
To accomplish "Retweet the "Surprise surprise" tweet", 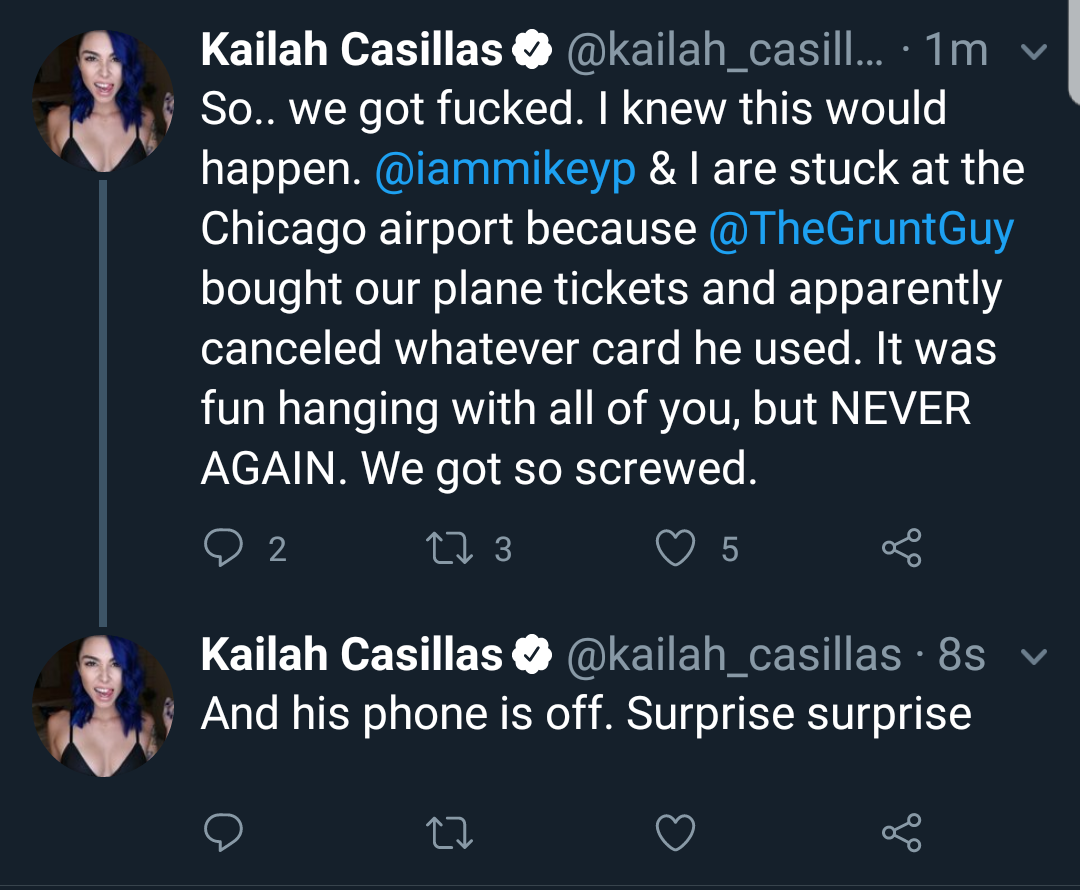I will (x=449, y=832).
